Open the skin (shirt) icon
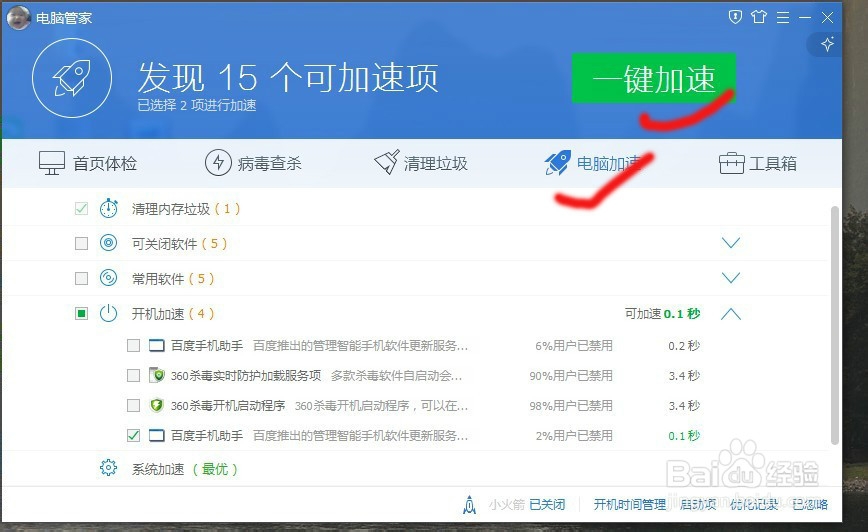This screenshot has height=532, width=868. click(758, 17)
